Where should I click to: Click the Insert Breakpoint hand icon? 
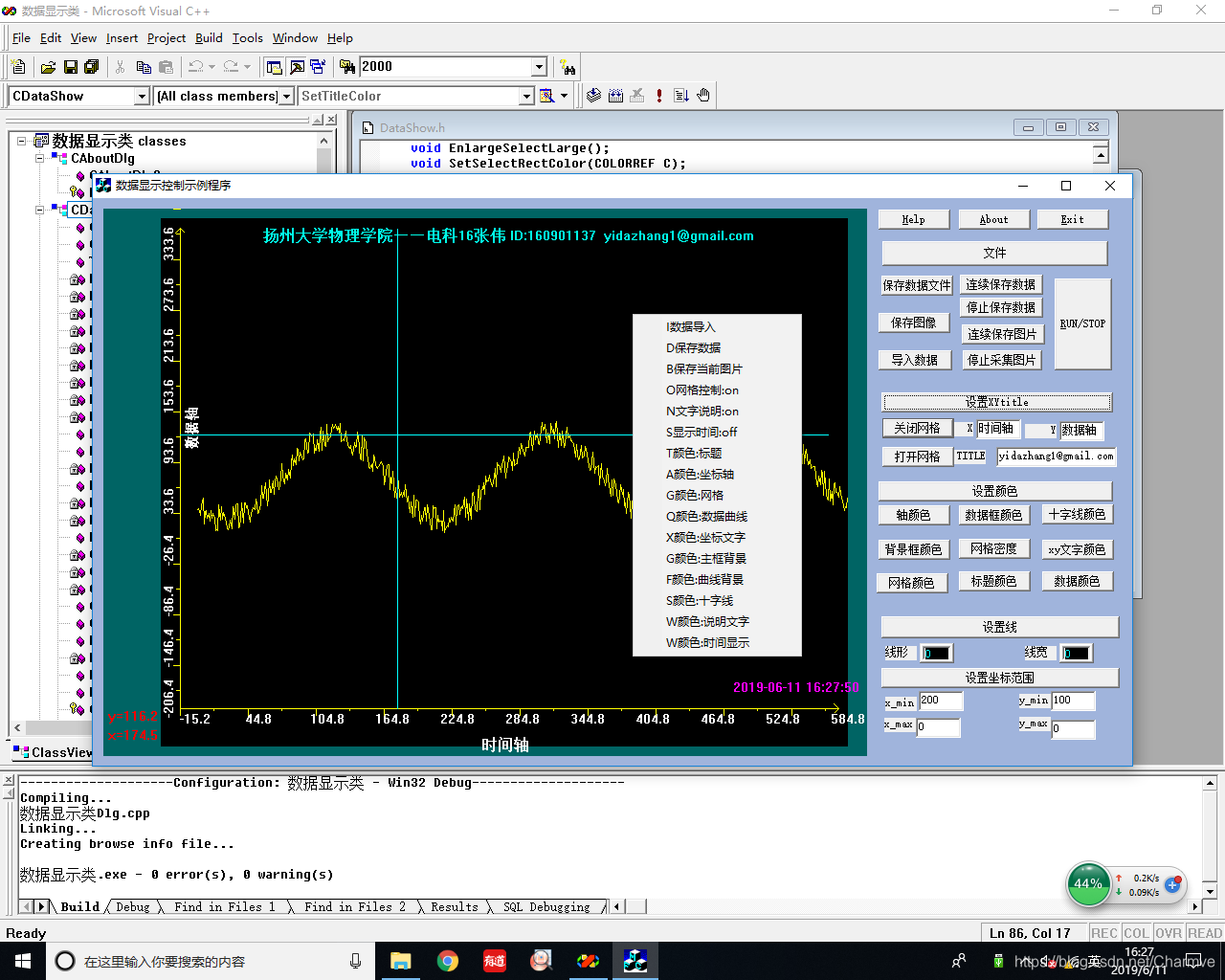[703, 96]
